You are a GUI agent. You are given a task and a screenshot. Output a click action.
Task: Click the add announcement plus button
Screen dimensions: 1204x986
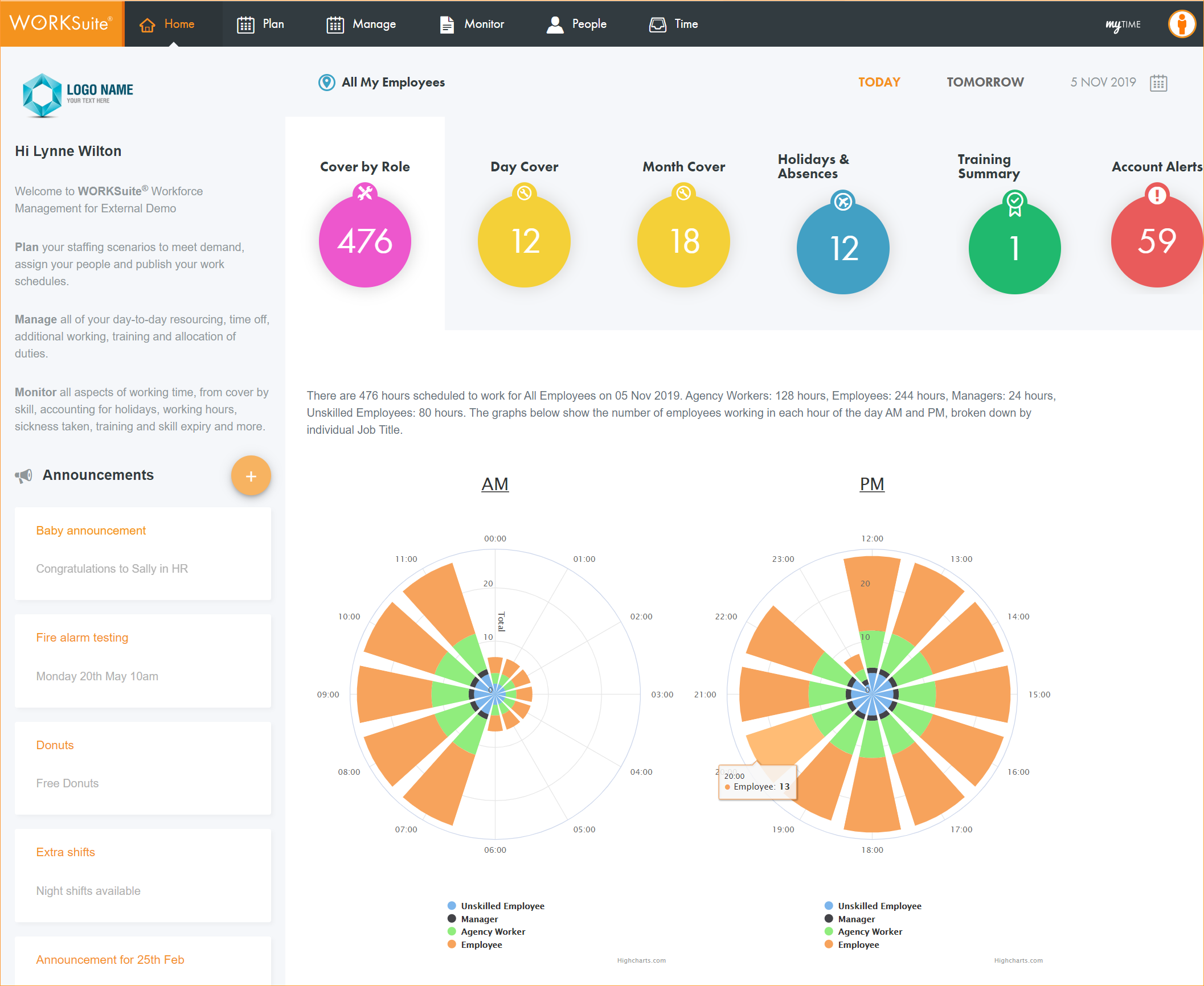click(251, 476)
